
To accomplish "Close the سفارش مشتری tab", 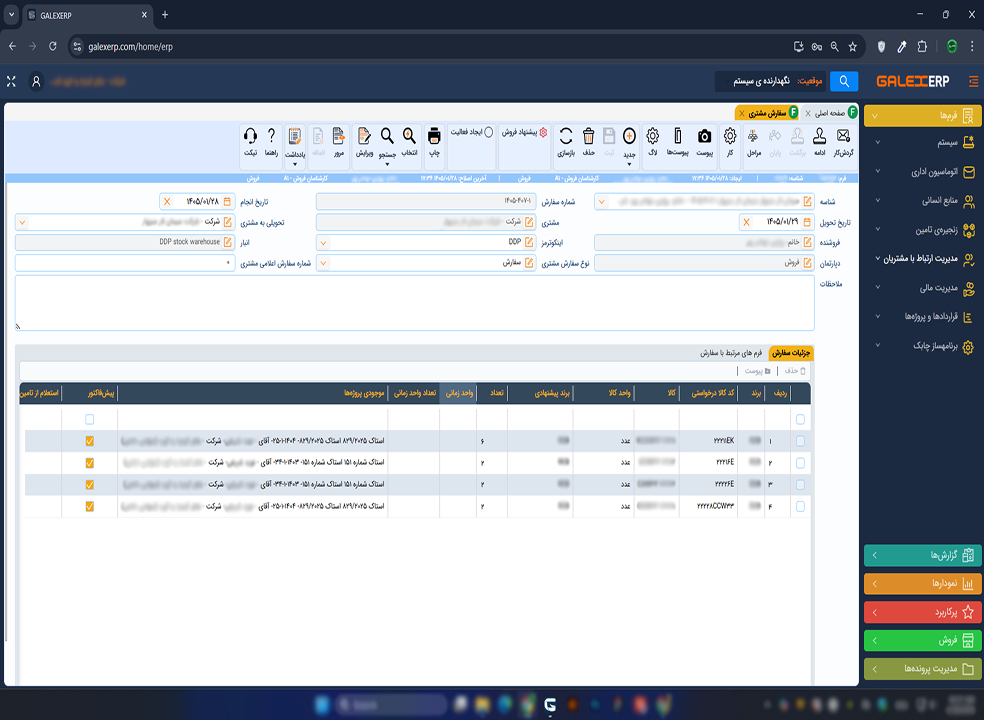I will click(x=742, y=114).
